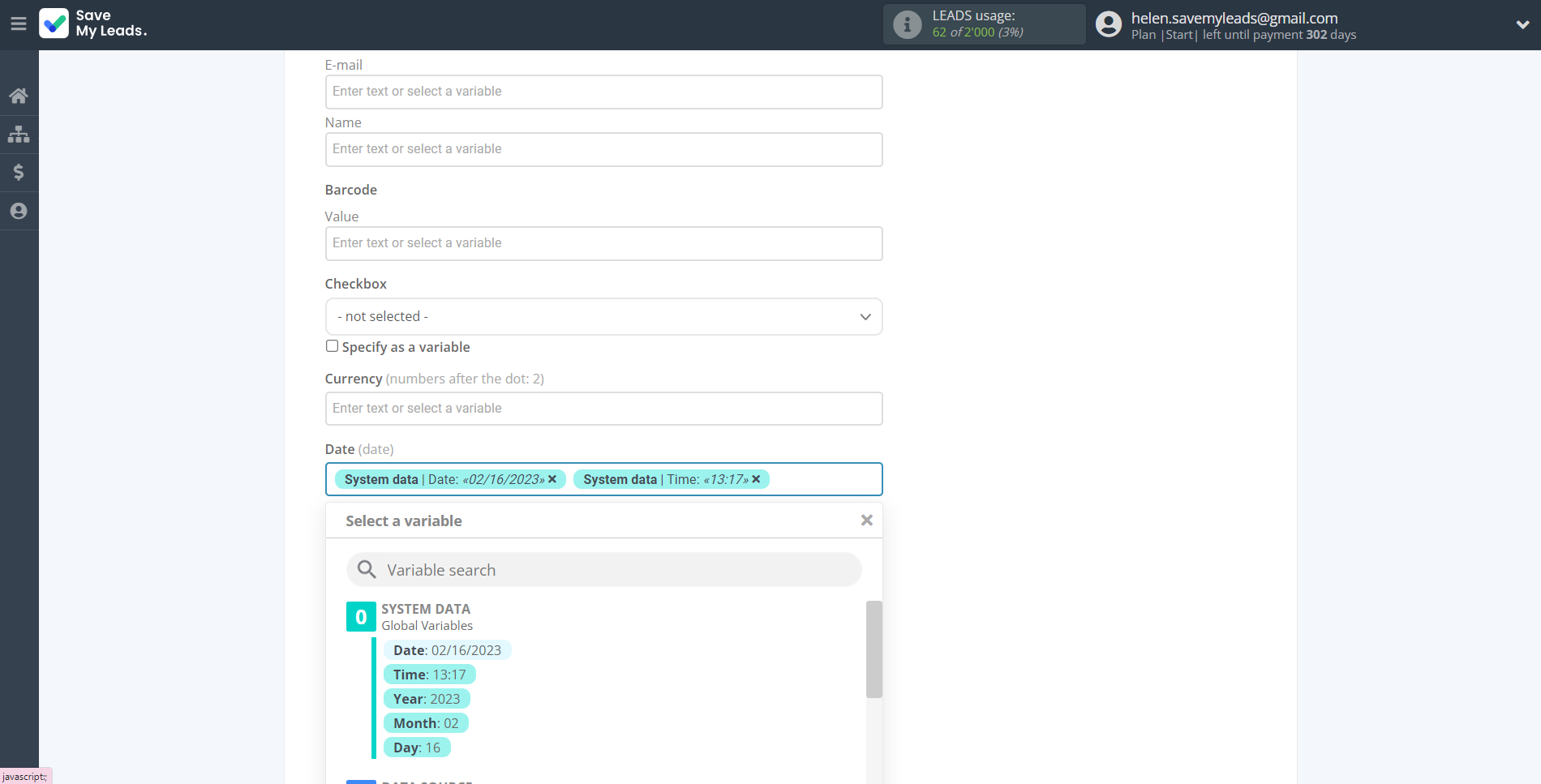The width and height of the screenshot is (1541, 784).
Task: Click the SYSTEM DATA zero badge
Action: pos(361,617)
